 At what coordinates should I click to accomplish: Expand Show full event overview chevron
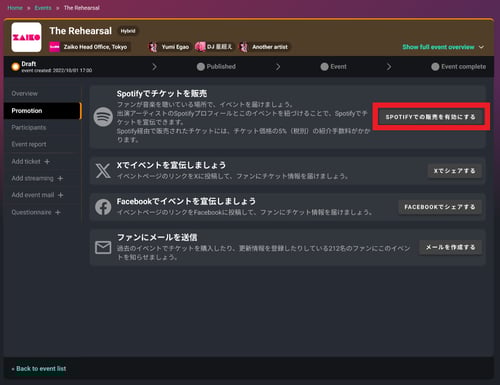coord(481,47)
